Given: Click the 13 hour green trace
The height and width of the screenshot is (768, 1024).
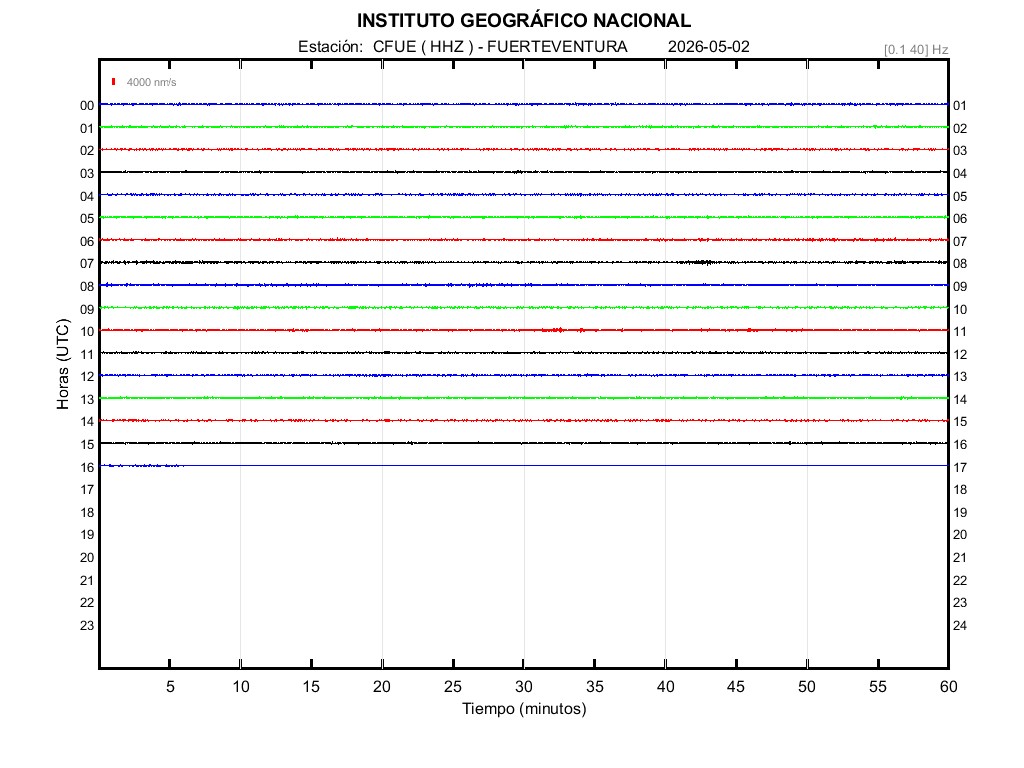Looking at the screenshot, I should (x=524, y=398).
